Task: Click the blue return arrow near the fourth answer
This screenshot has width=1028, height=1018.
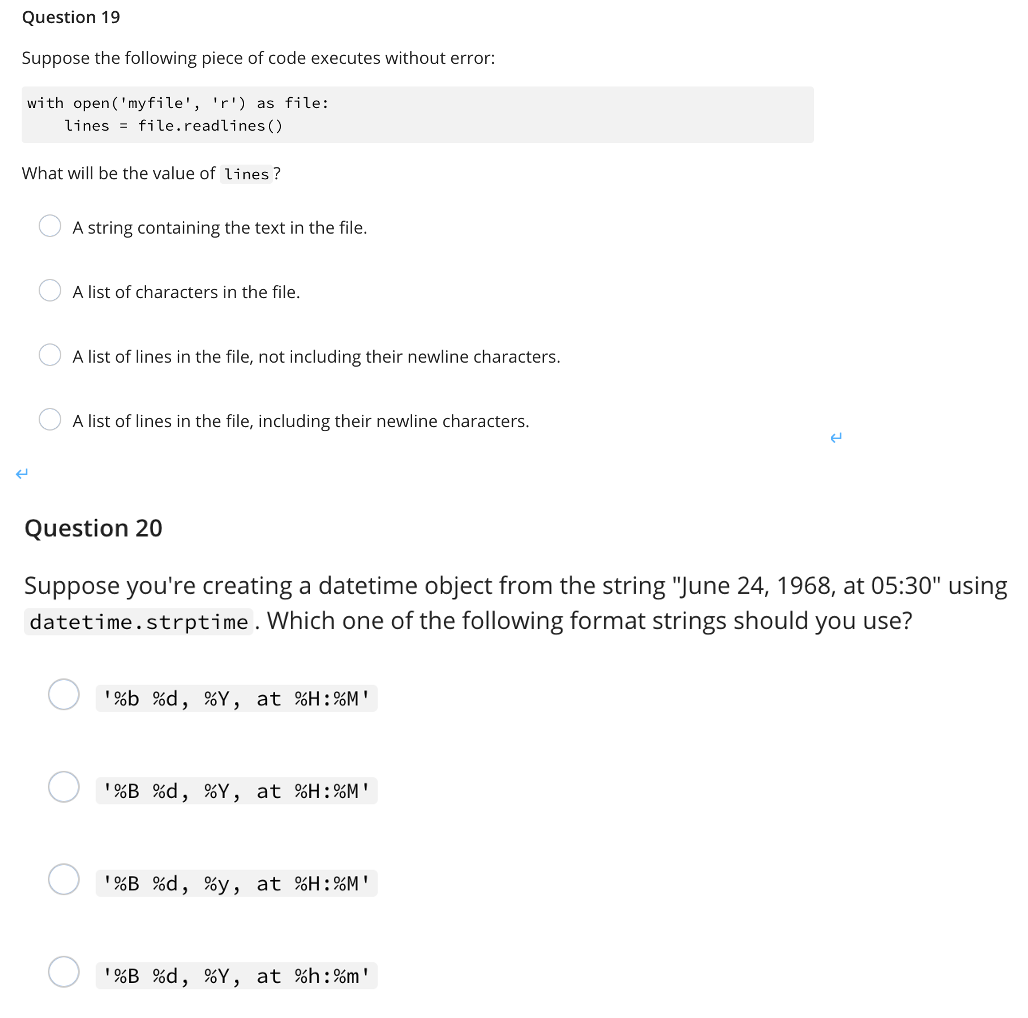Action: pos(836,437)
